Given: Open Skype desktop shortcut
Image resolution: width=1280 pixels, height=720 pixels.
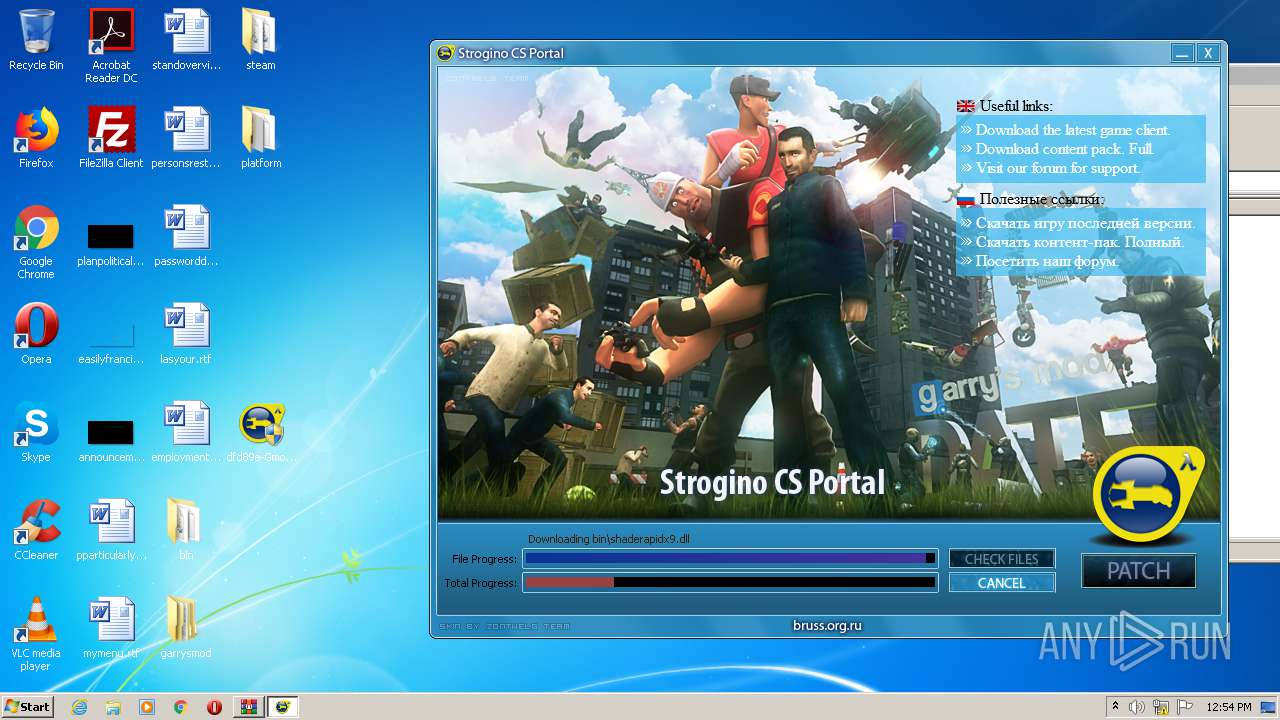Looking at the screenshot, I should (36, 432).
